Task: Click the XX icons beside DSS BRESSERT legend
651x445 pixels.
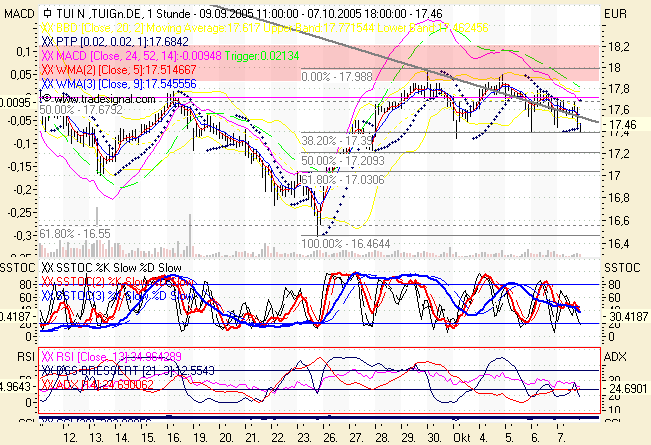Action: pos(48,370)
